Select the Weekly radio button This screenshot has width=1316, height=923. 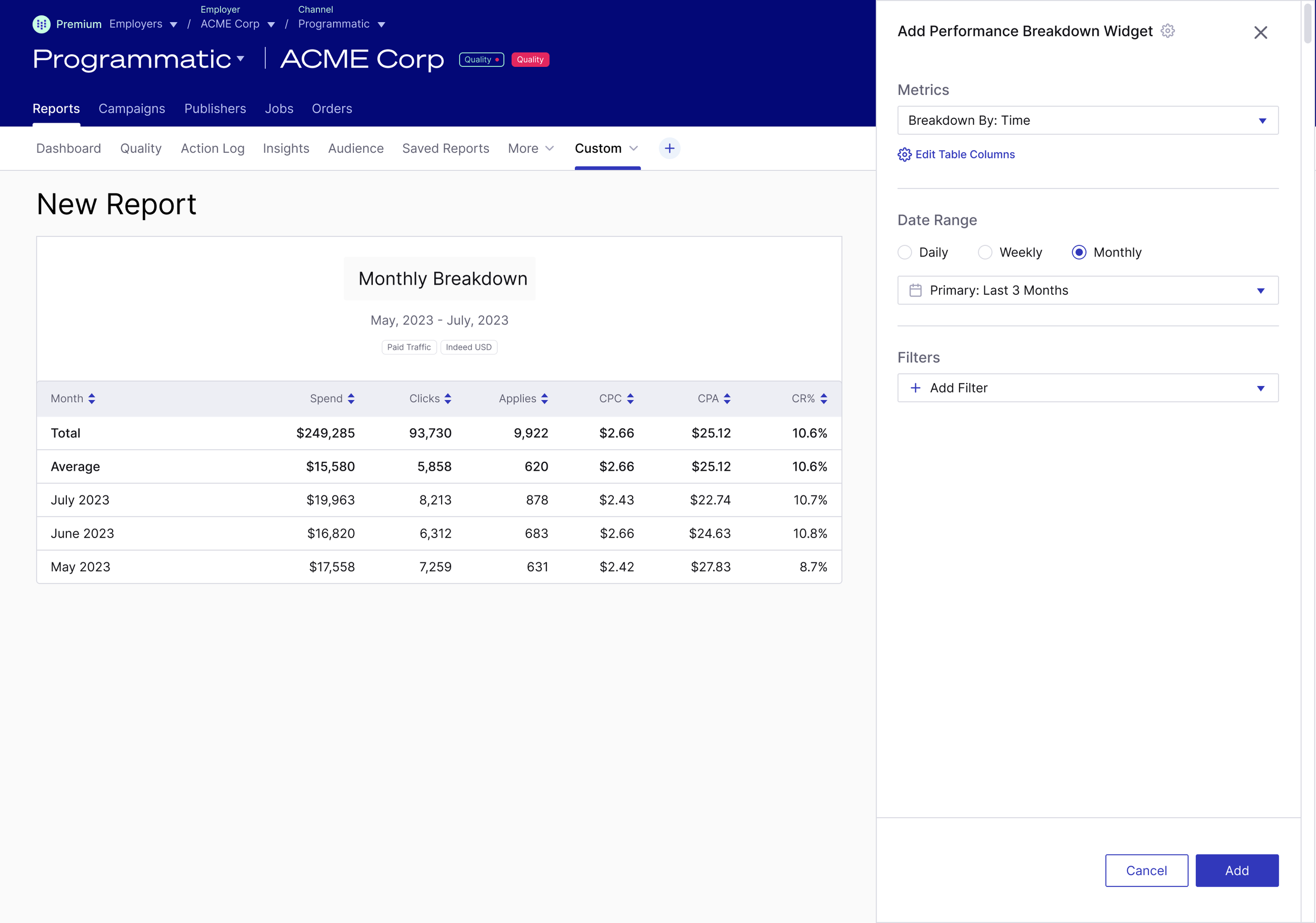tap(985, 252)
